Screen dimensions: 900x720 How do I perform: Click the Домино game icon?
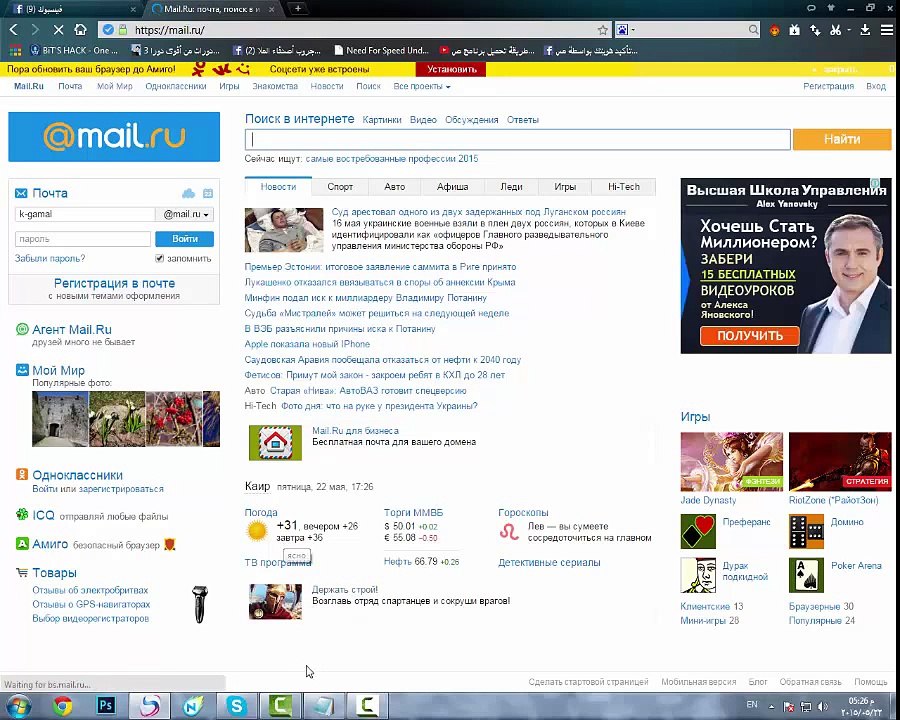[x=806, y=532]
